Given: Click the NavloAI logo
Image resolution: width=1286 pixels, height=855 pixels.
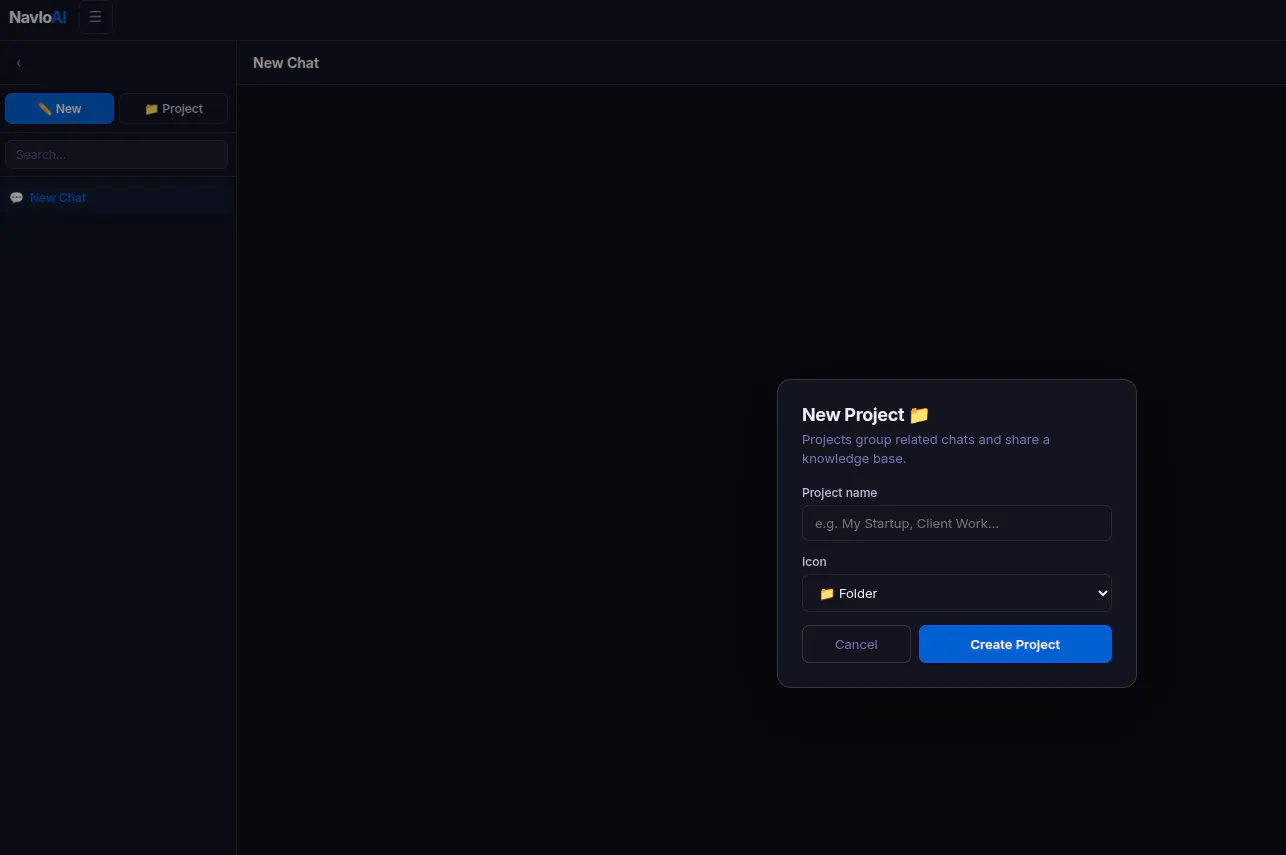Looking at the screenshot, I should click(x=38, y=17).
